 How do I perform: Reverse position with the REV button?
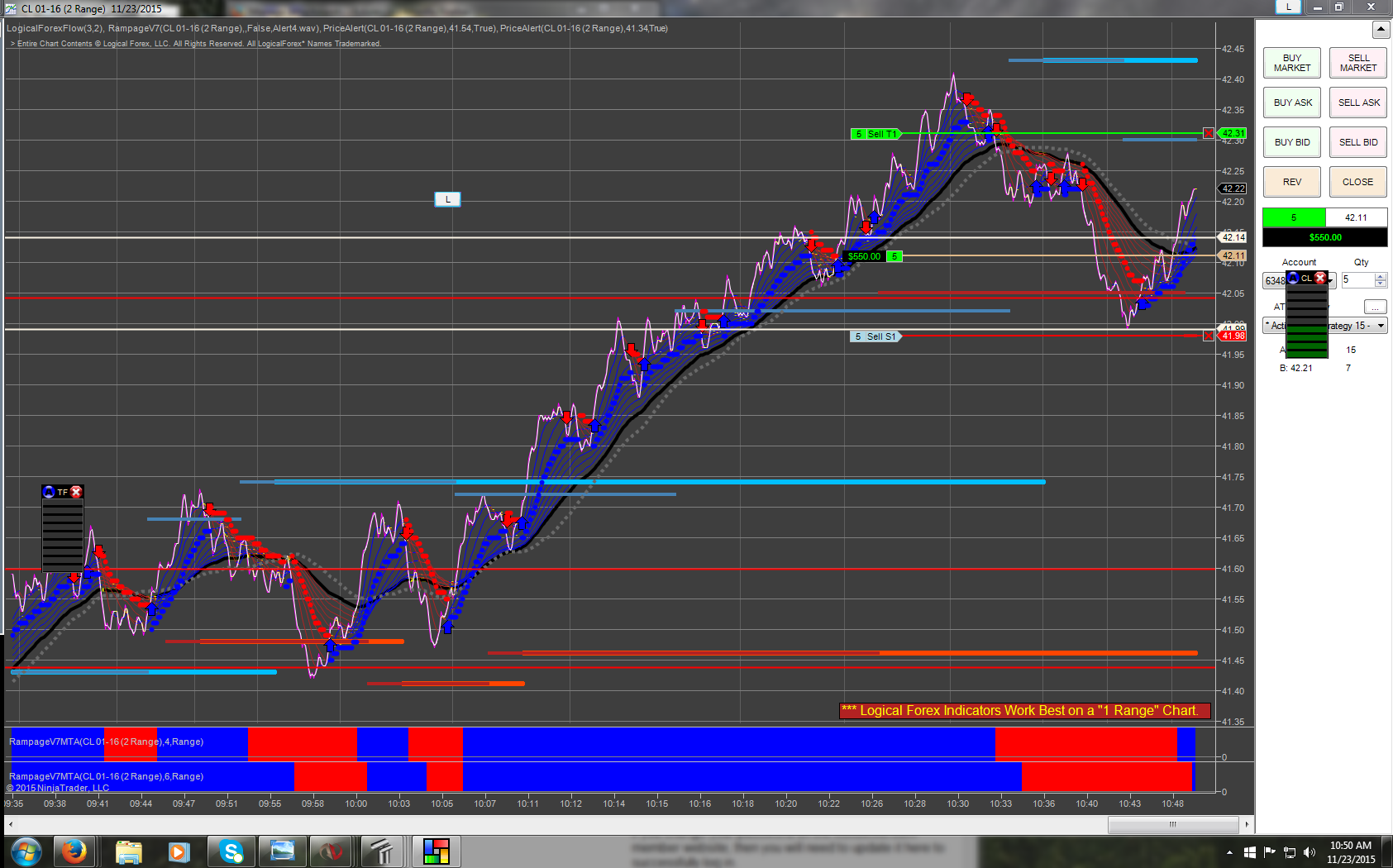tap(1292, 182)
